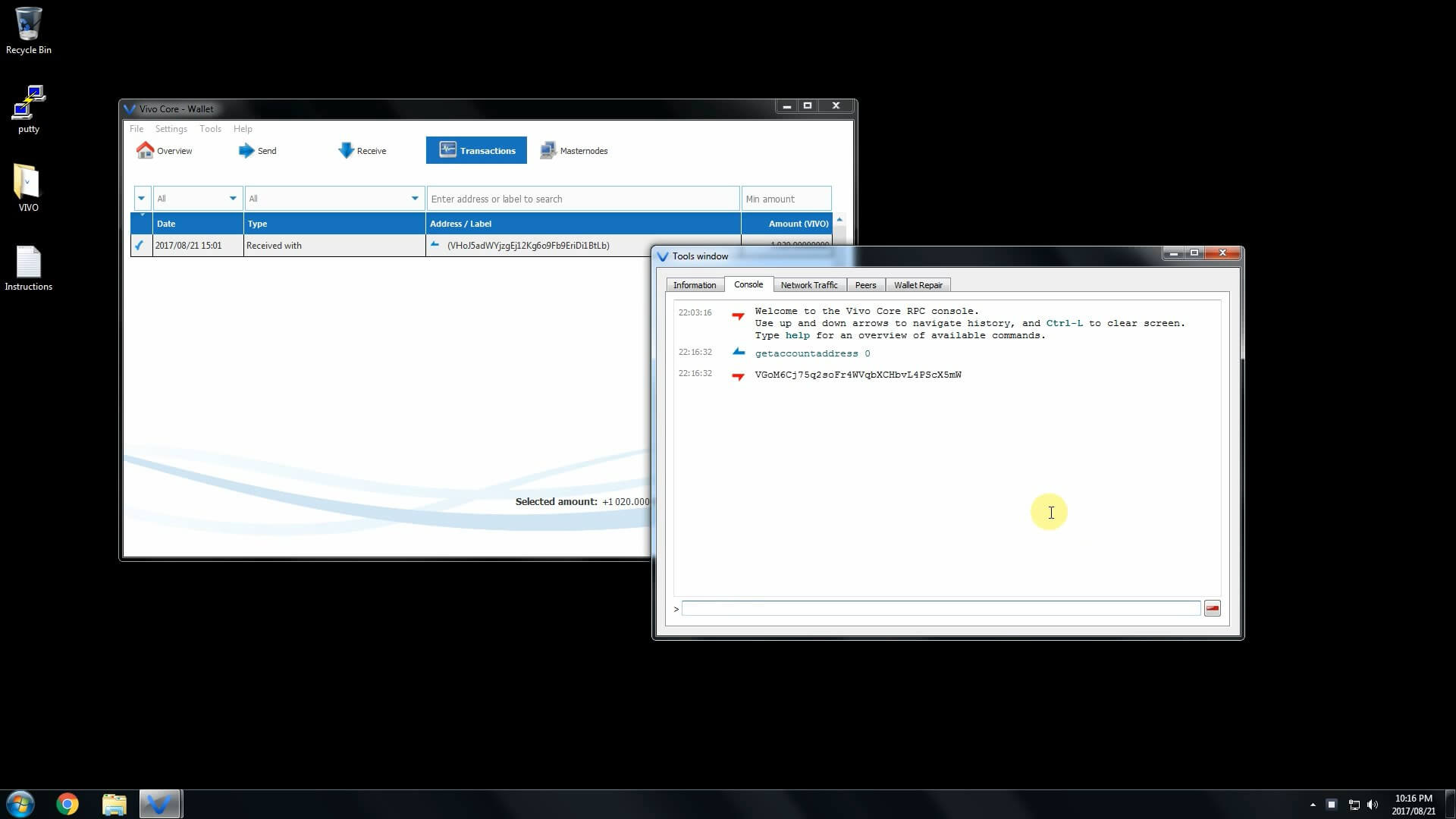Click inside the Min amount field
Image resolution: width=1456 pixels, height=819 pixels.
click(x=786, y=198)
